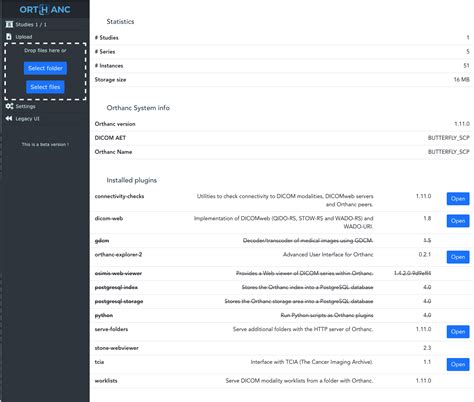Open the connectivity-checks plugin

458,199
